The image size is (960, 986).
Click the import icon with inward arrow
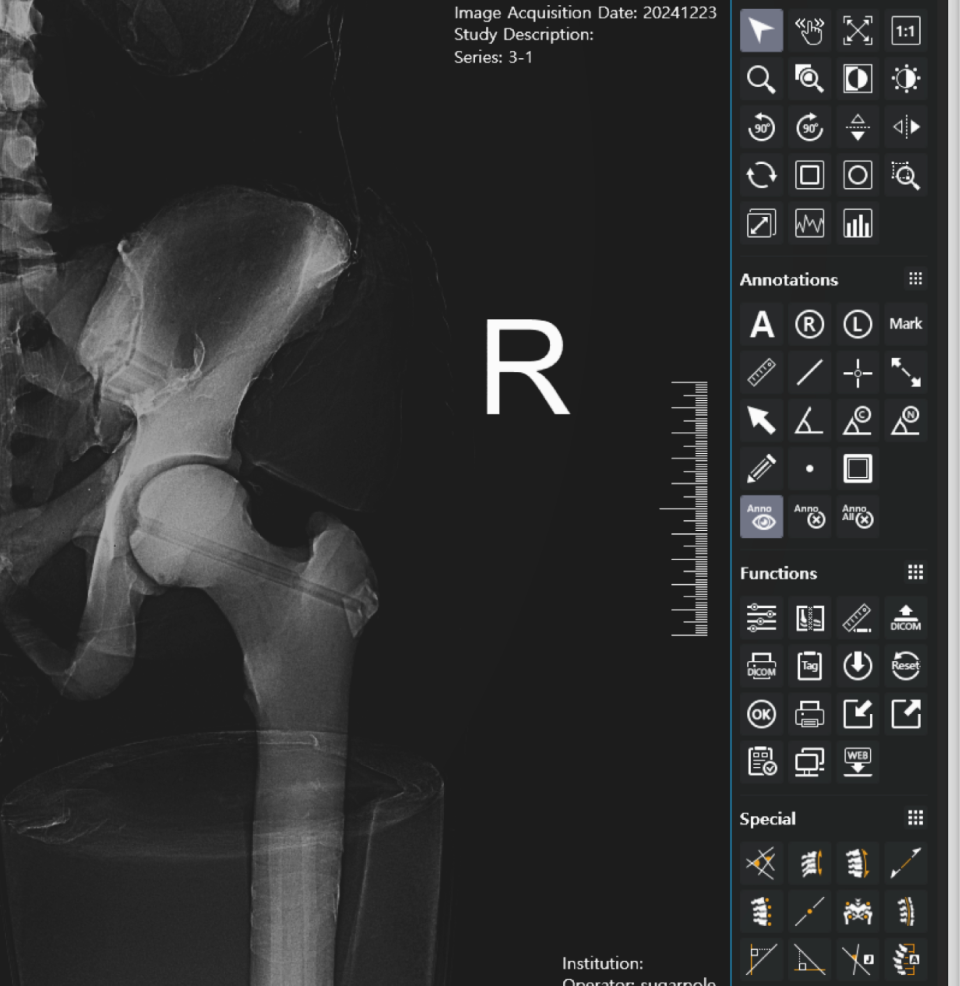858,714
